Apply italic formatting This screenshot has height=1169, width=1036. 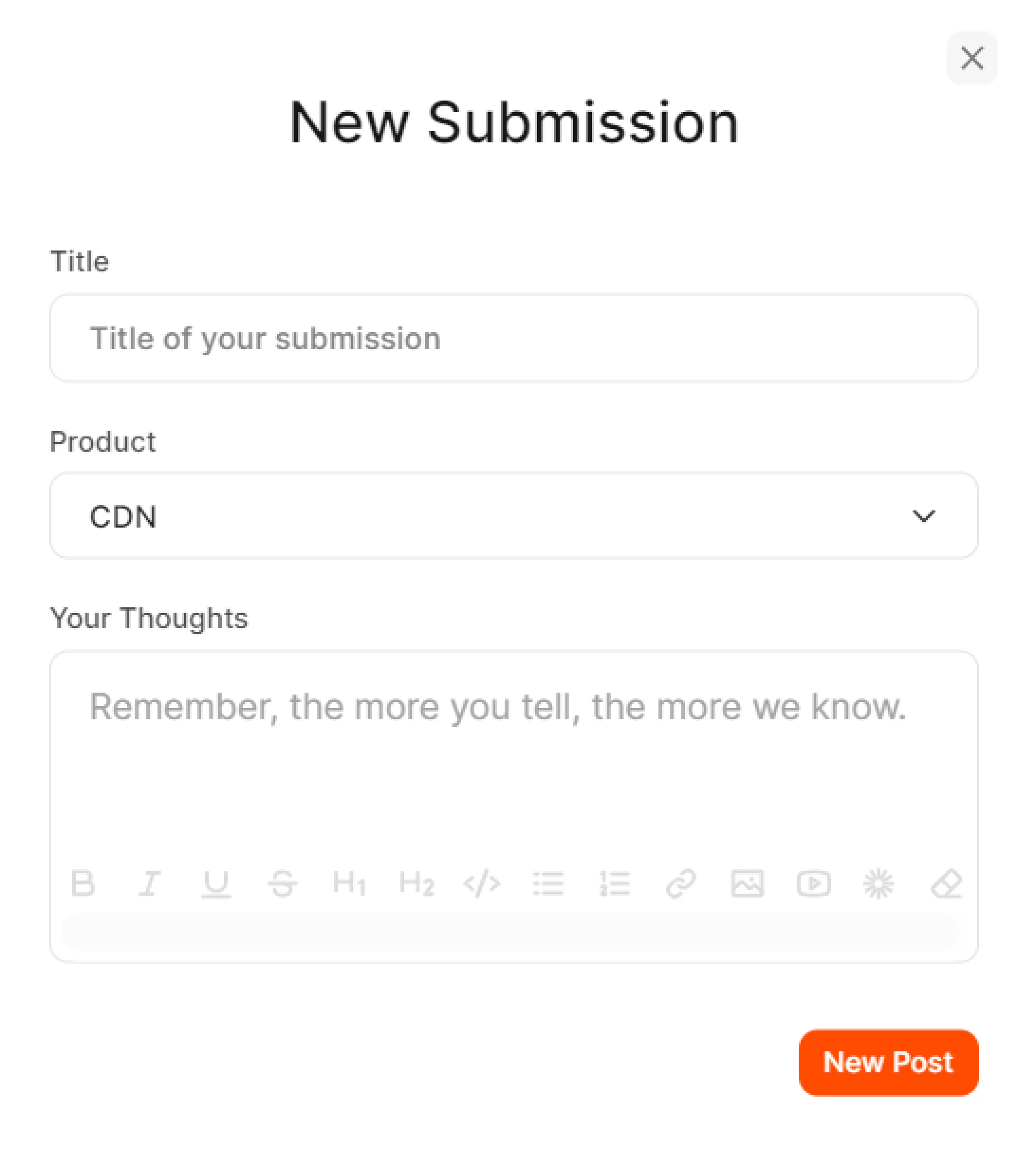click(x=149, y=884)
